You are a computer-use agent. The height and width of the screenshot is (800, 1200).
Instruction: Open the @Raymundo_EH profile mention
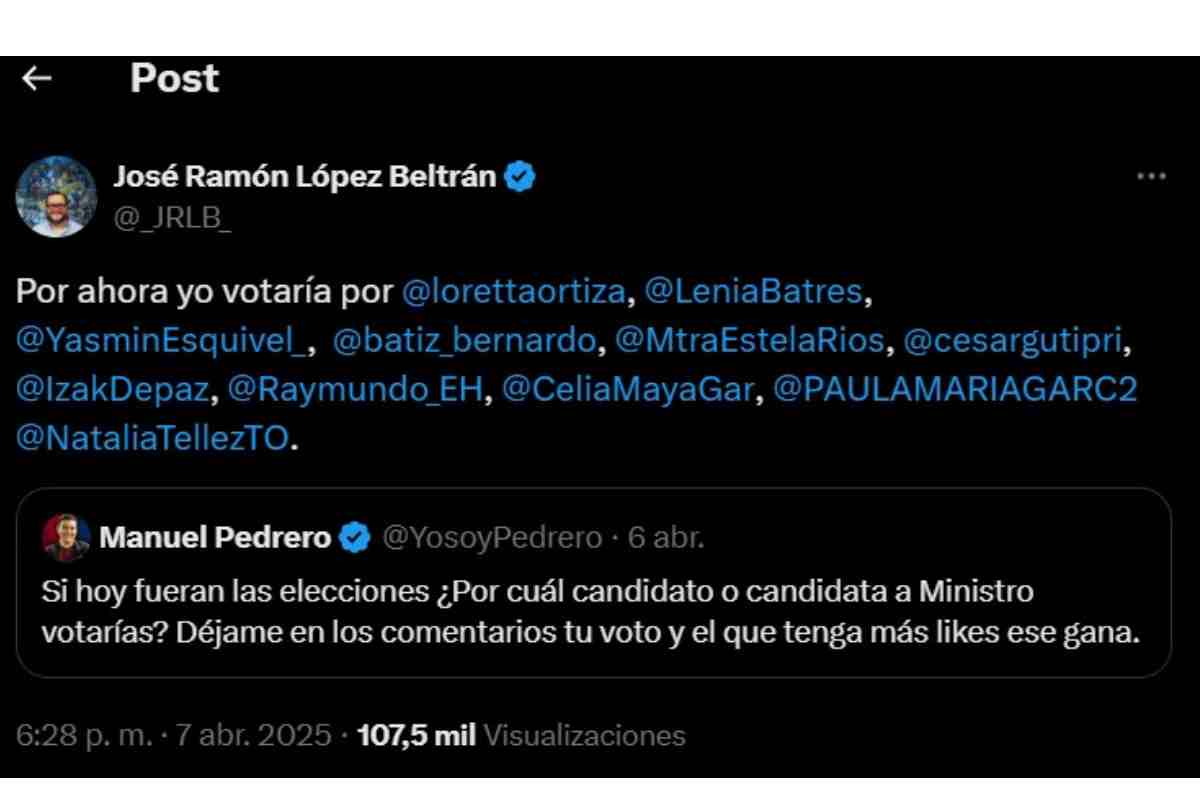(356, 391)
